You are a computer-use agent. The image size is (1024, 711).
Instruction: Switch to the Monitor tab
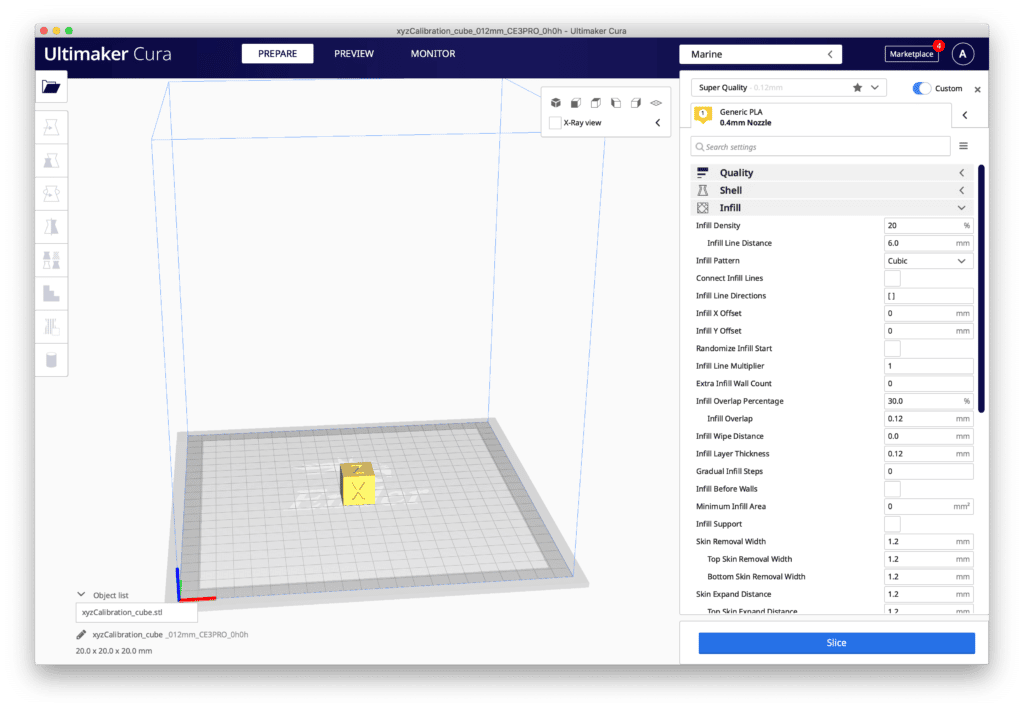coord(433,54)
